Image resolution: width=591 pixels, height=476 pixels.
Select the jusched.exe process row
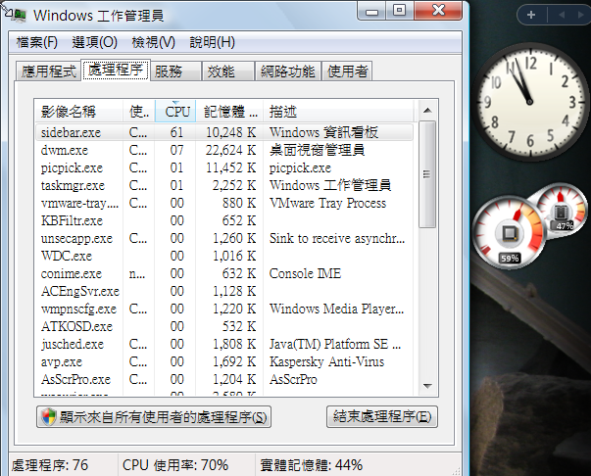click(224, 344)
